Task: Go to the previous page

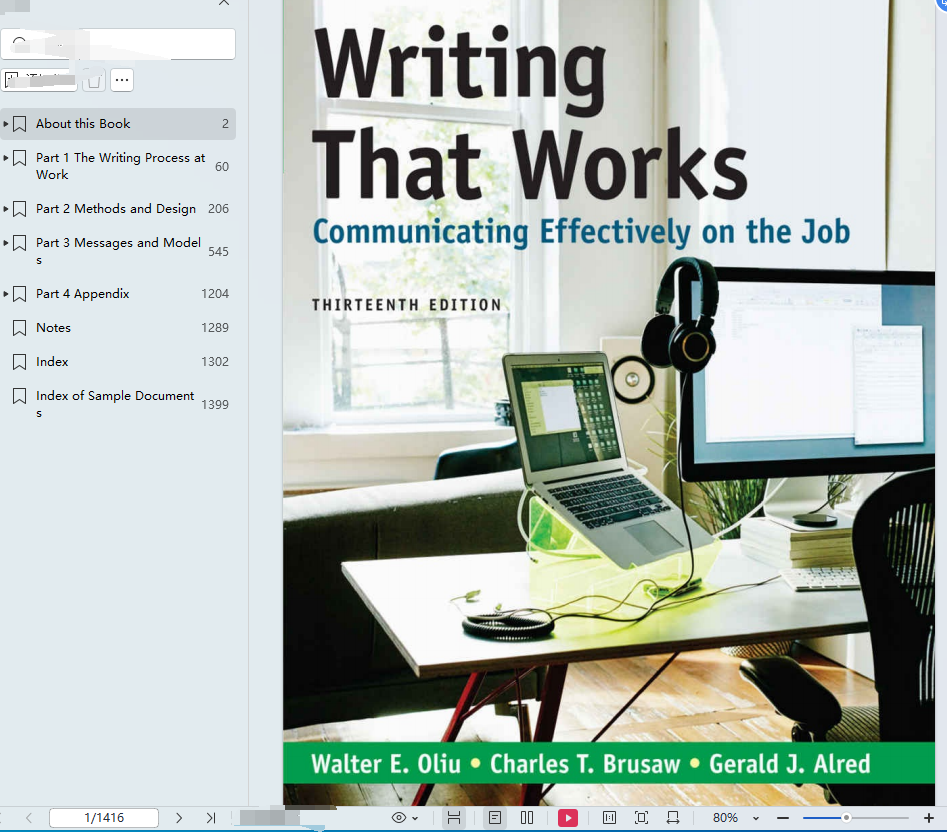Action: pos(29,818)
